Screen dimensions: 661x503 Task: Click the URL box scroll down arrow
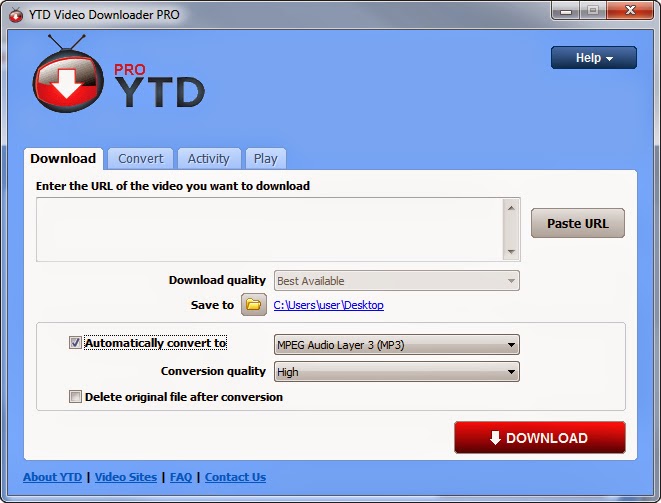[511, 252]
